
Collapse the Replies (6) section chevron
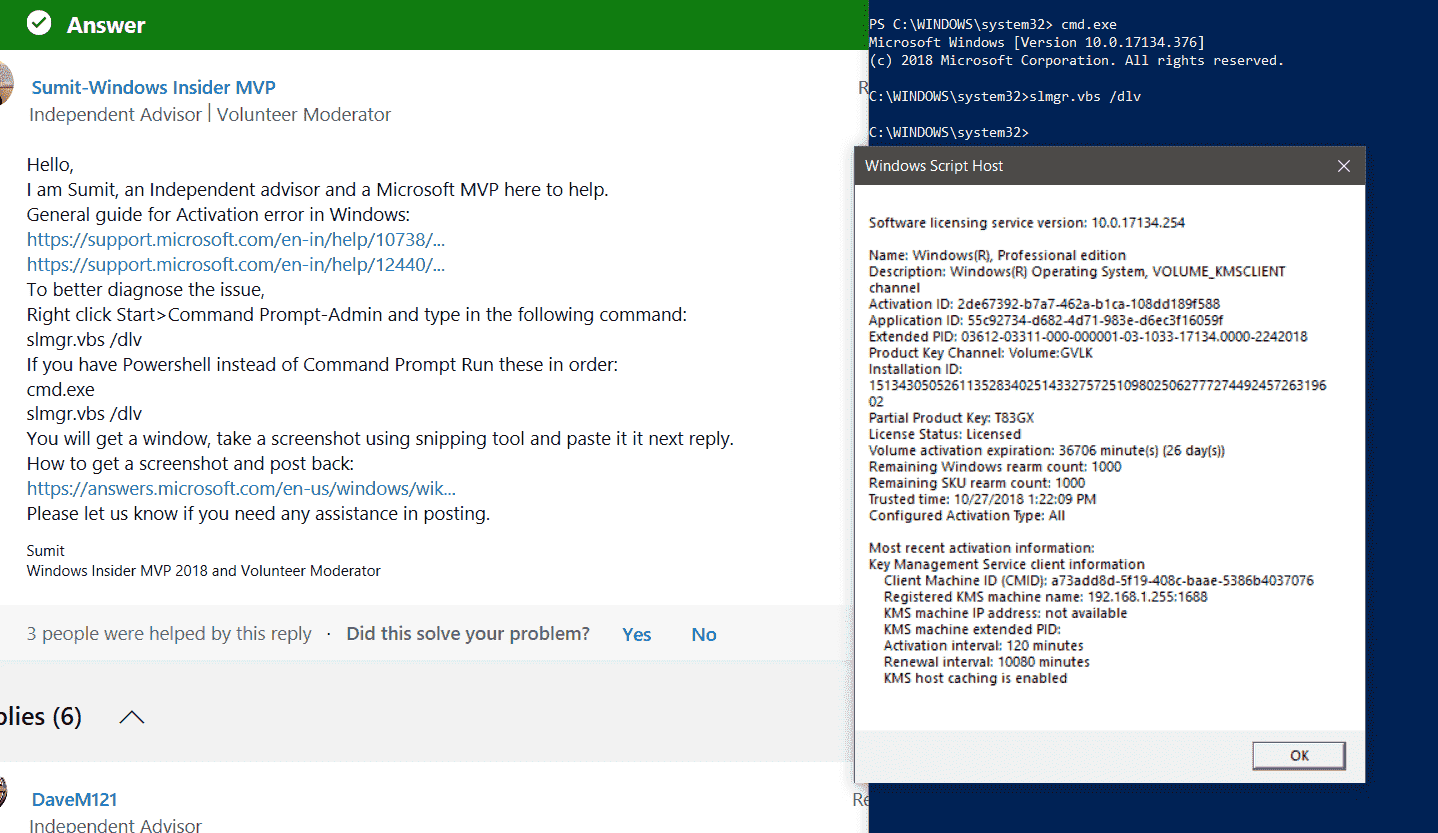coord(131,717)
